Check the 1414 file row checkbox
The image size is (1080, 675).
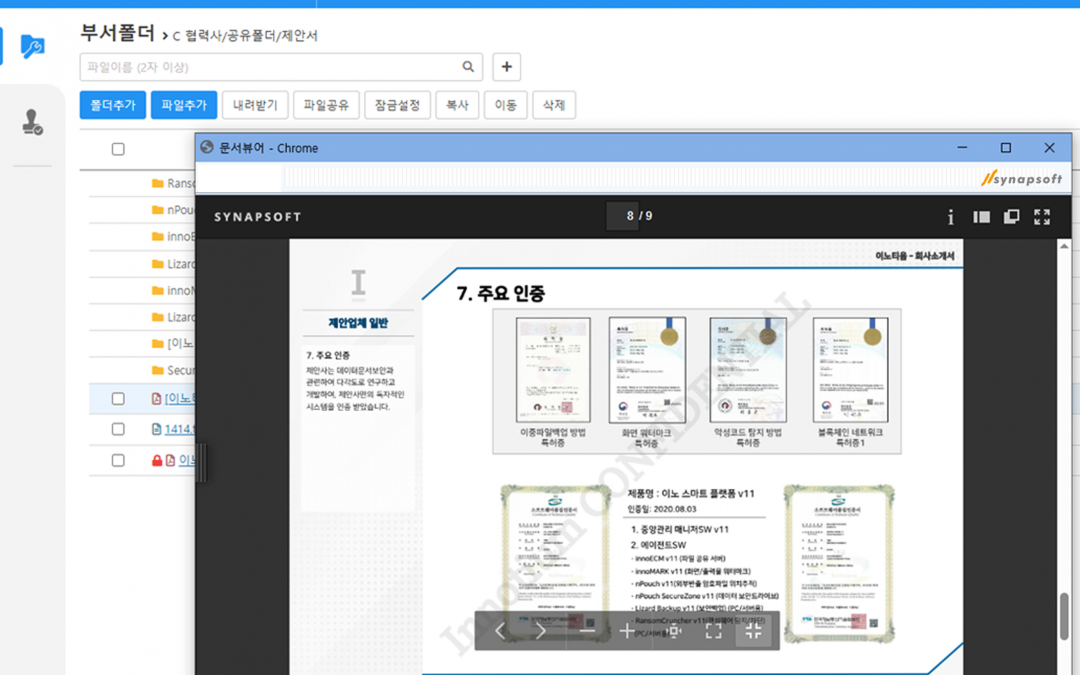tap(118, 429)
